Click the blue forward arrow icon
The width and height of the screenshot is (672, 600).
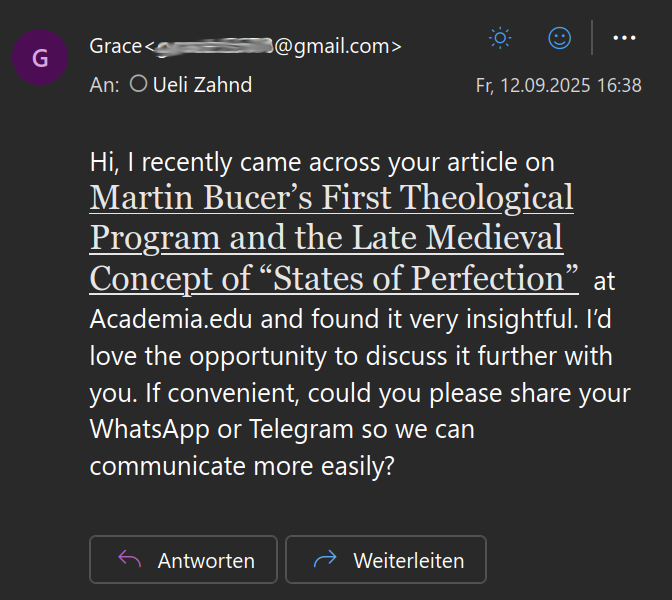pyautogui.click(x=326, y=560)
